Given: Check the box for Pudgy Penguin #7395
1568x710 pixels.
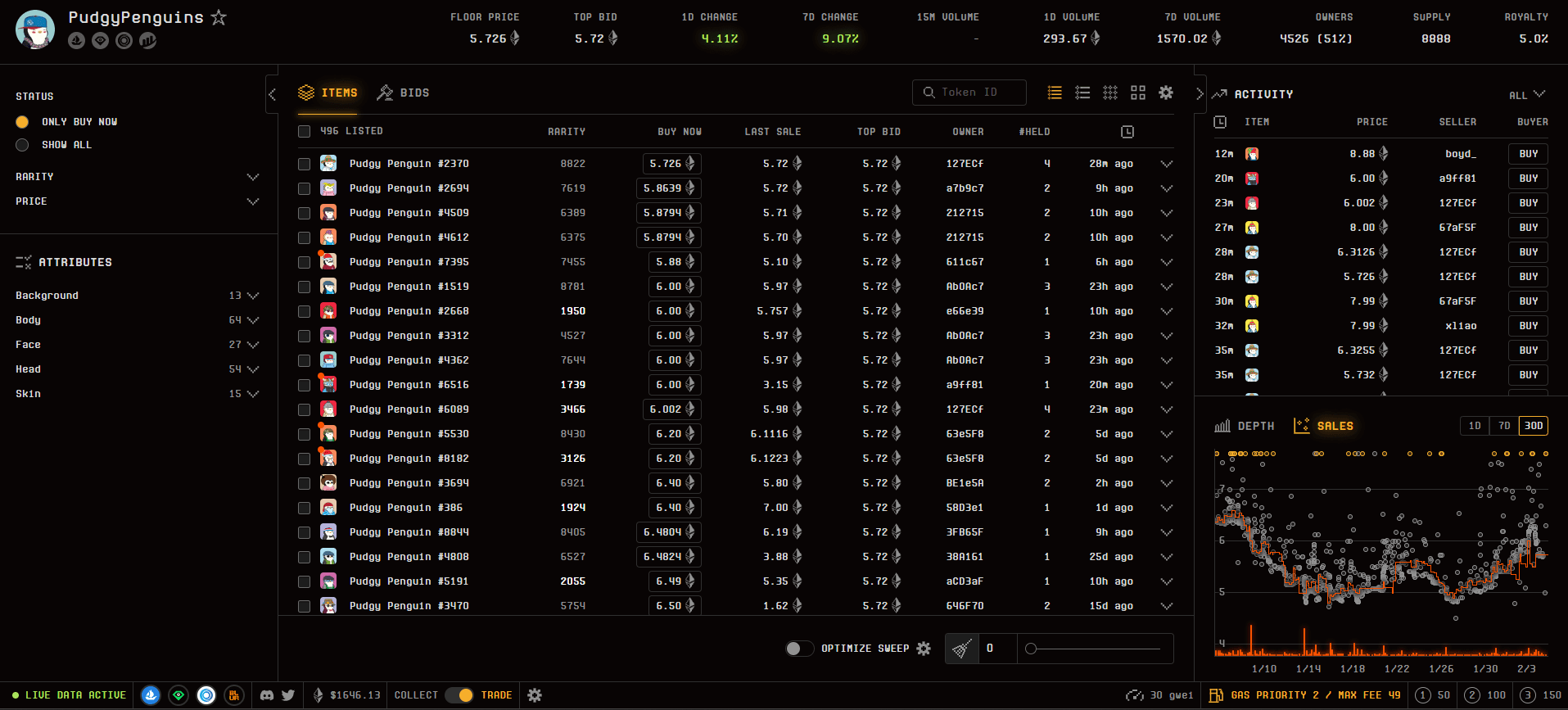Looking at the screenshot, I should pyautogui.click(x=304, y=262).
